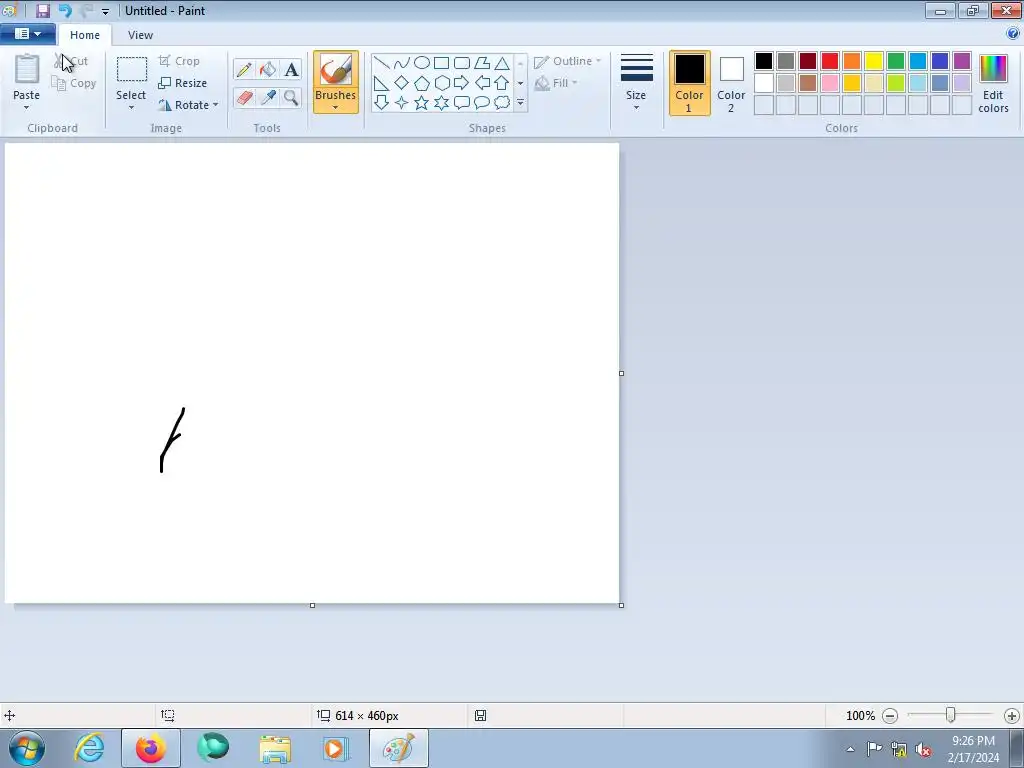Pick the purple color swatch
1024x768 pixels.
961,61
